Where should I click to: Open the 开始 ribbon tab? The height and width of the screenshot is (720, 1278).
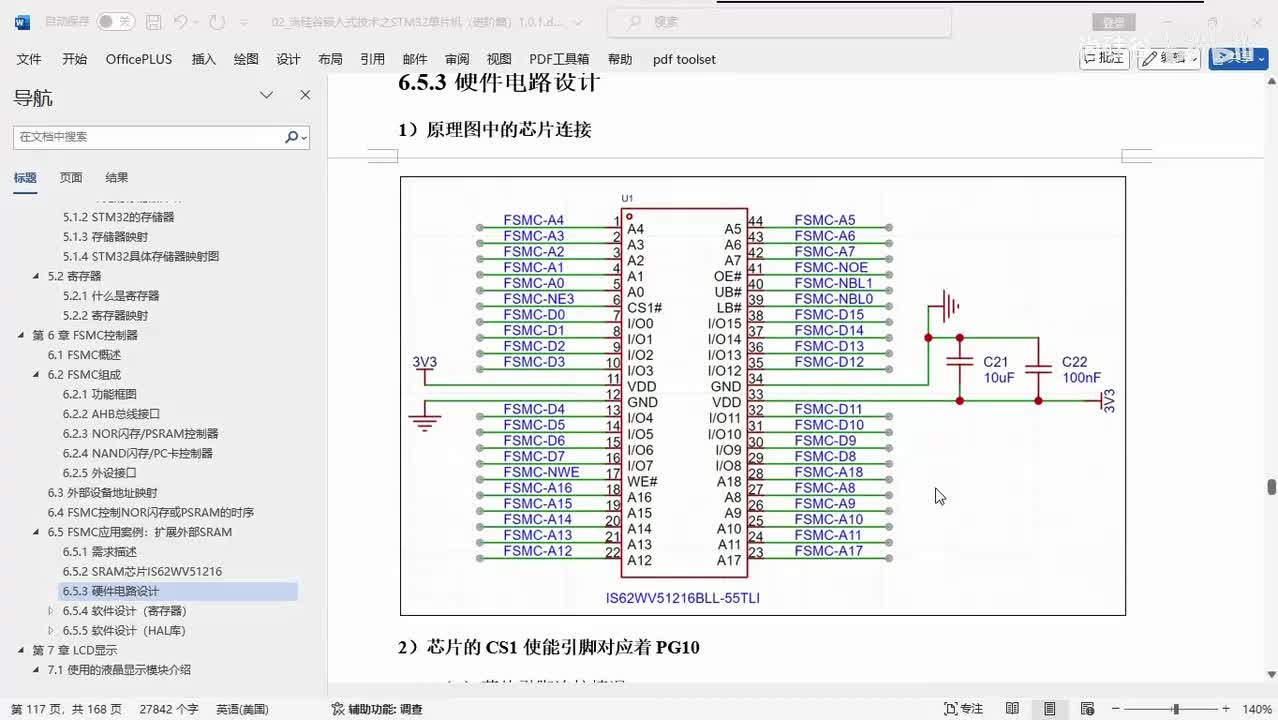[74, 59]
